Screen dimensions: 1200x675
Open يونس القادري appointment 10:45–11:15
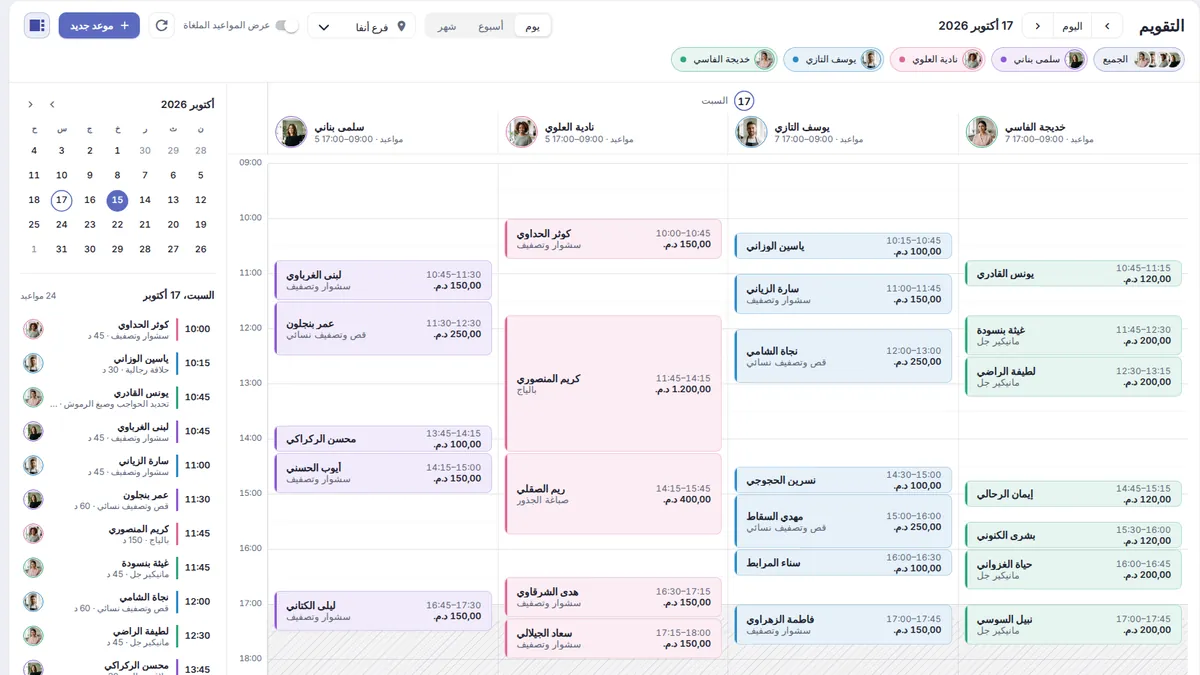point(1073,273)
